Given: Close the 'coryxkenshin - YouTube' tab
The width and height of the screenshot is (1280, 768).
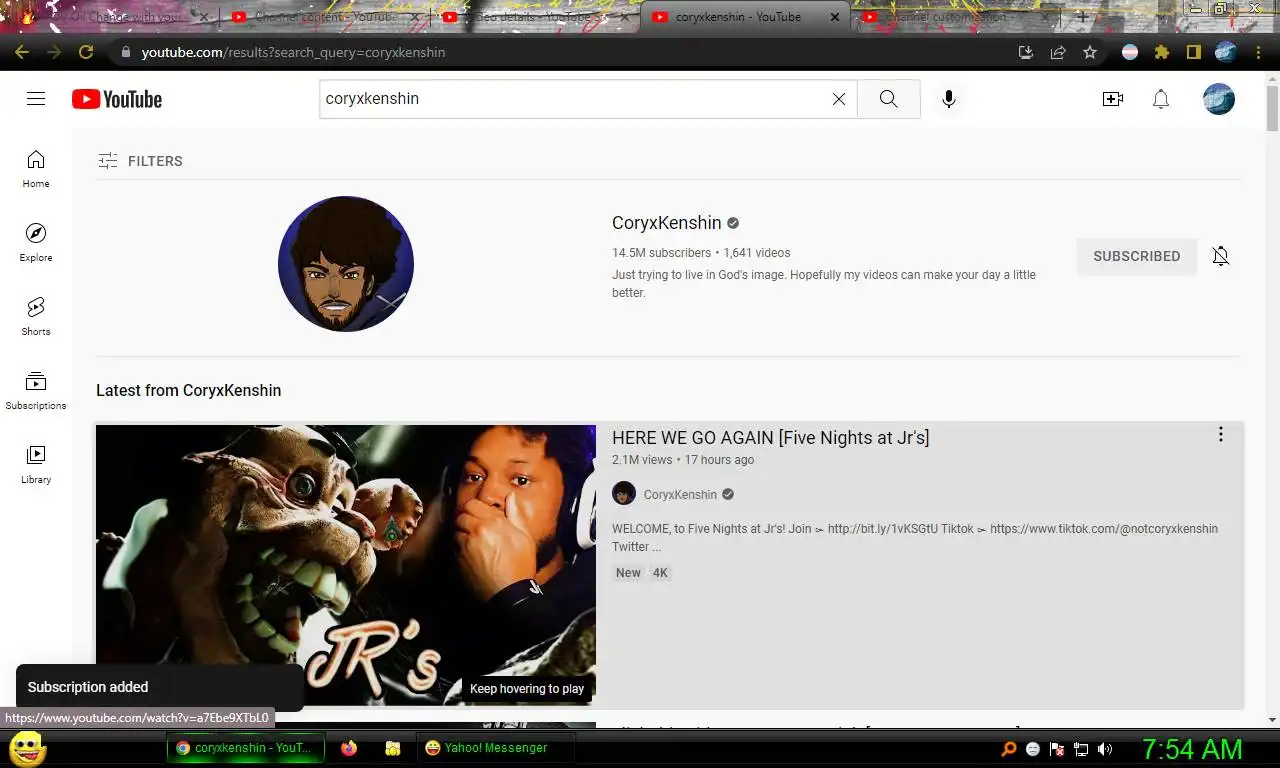Looking at the screenshot, I should pyautogui.click(x=835, y=17).
